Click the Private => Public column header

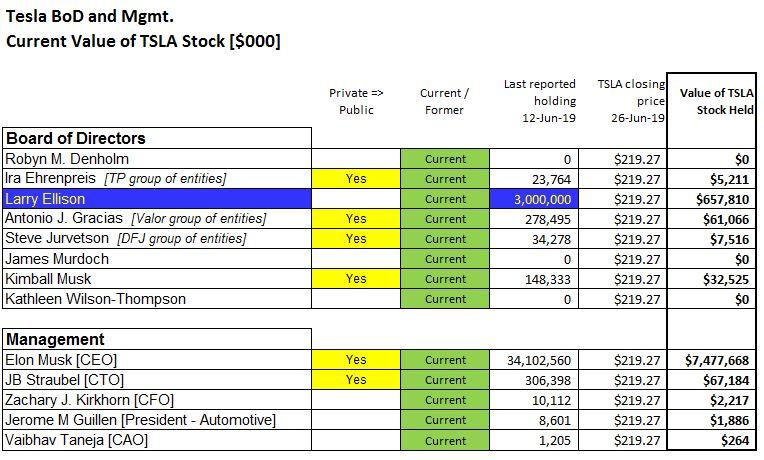(x=356, y=102)
